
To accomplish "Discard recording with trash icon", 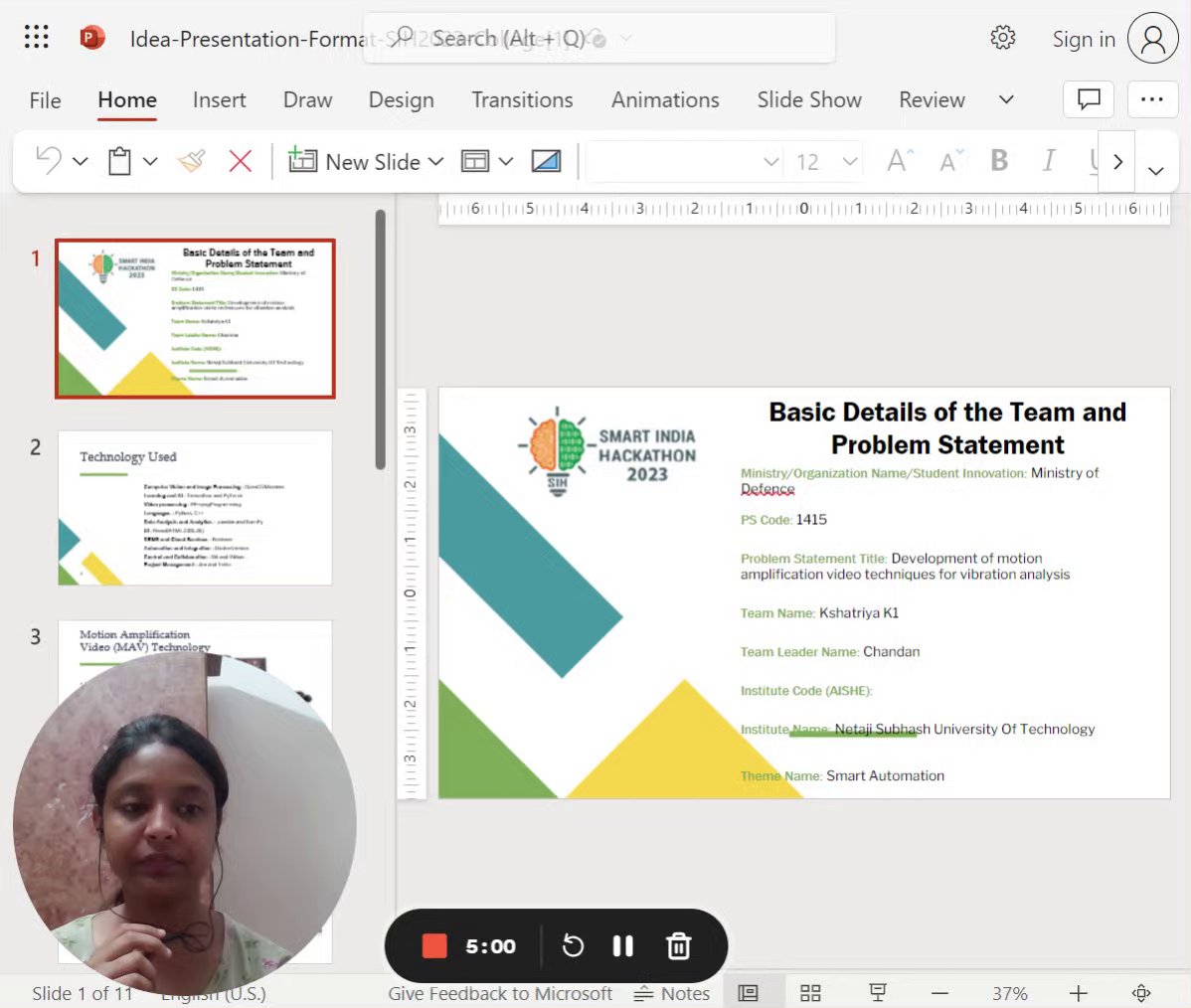I will click(x=678, y=946).
